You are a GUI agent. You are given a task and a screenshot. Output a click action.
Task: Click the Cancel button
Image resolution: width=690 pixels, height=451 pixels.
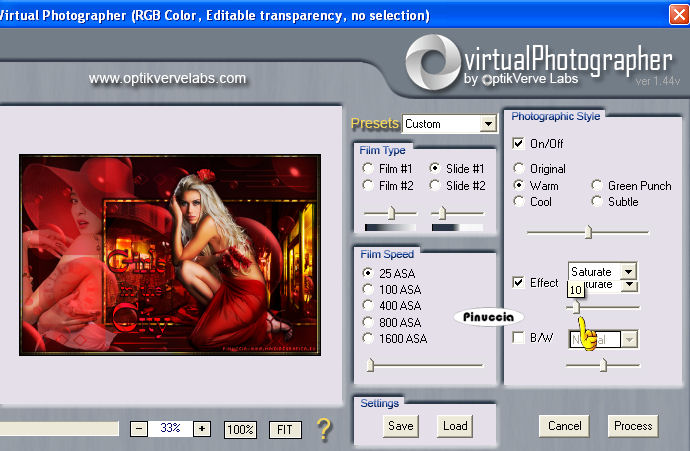[x=564, y=426]
